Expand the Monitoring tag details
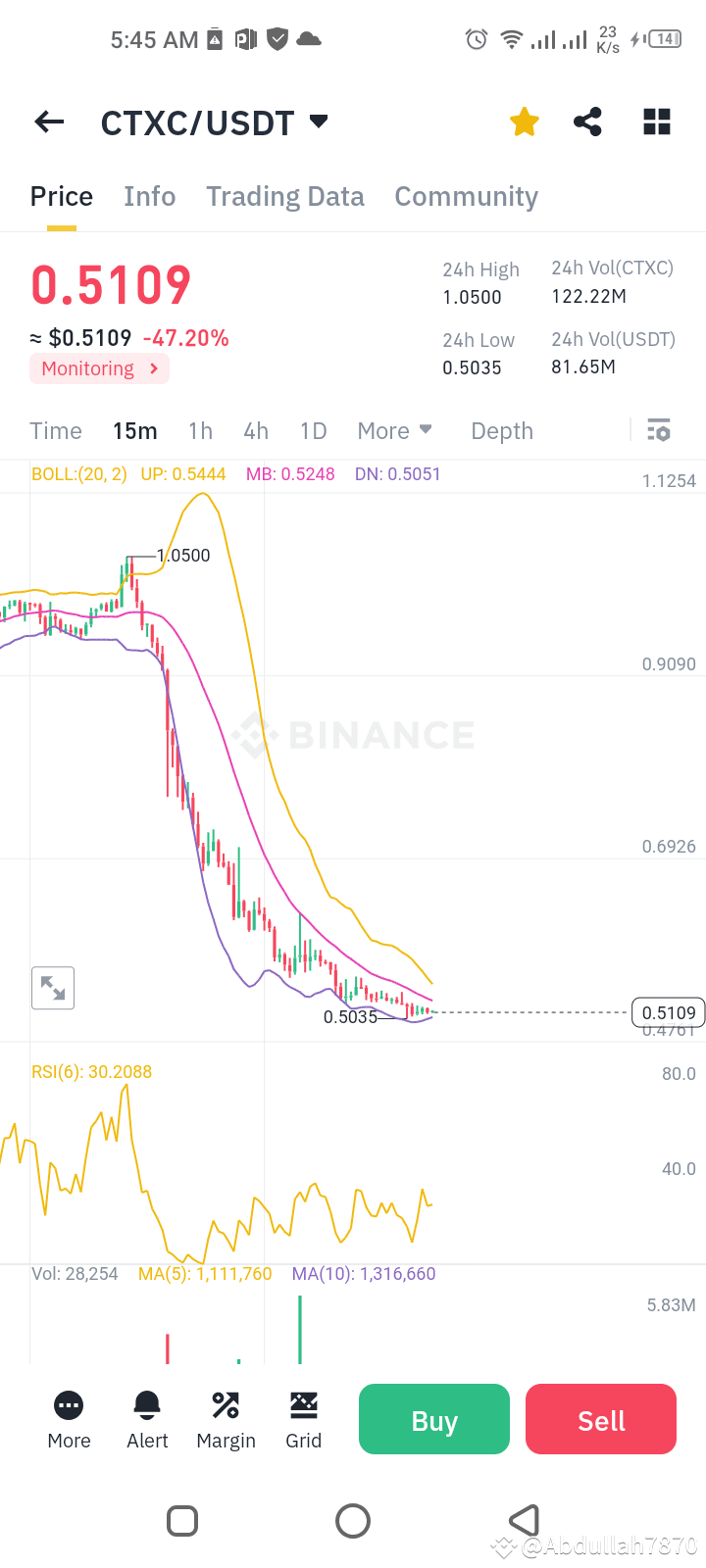706x1568 pixels. (98, 368)
